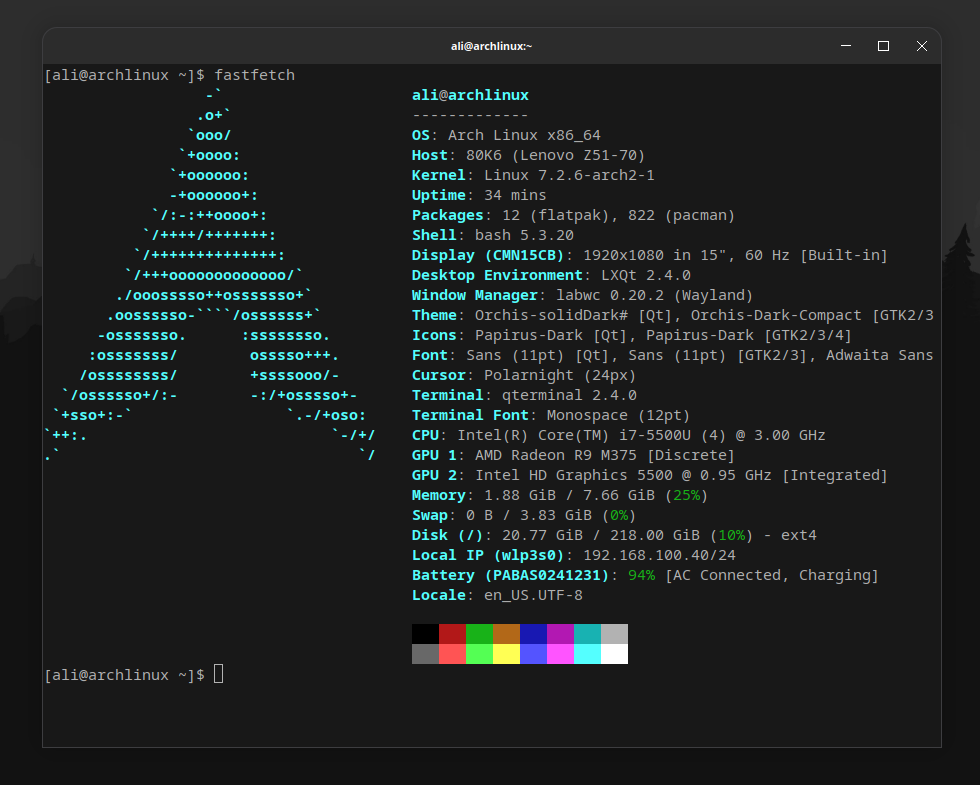Click the typed command 'fastfetch'
Viewport: 980px width, 785px height.
254,75
